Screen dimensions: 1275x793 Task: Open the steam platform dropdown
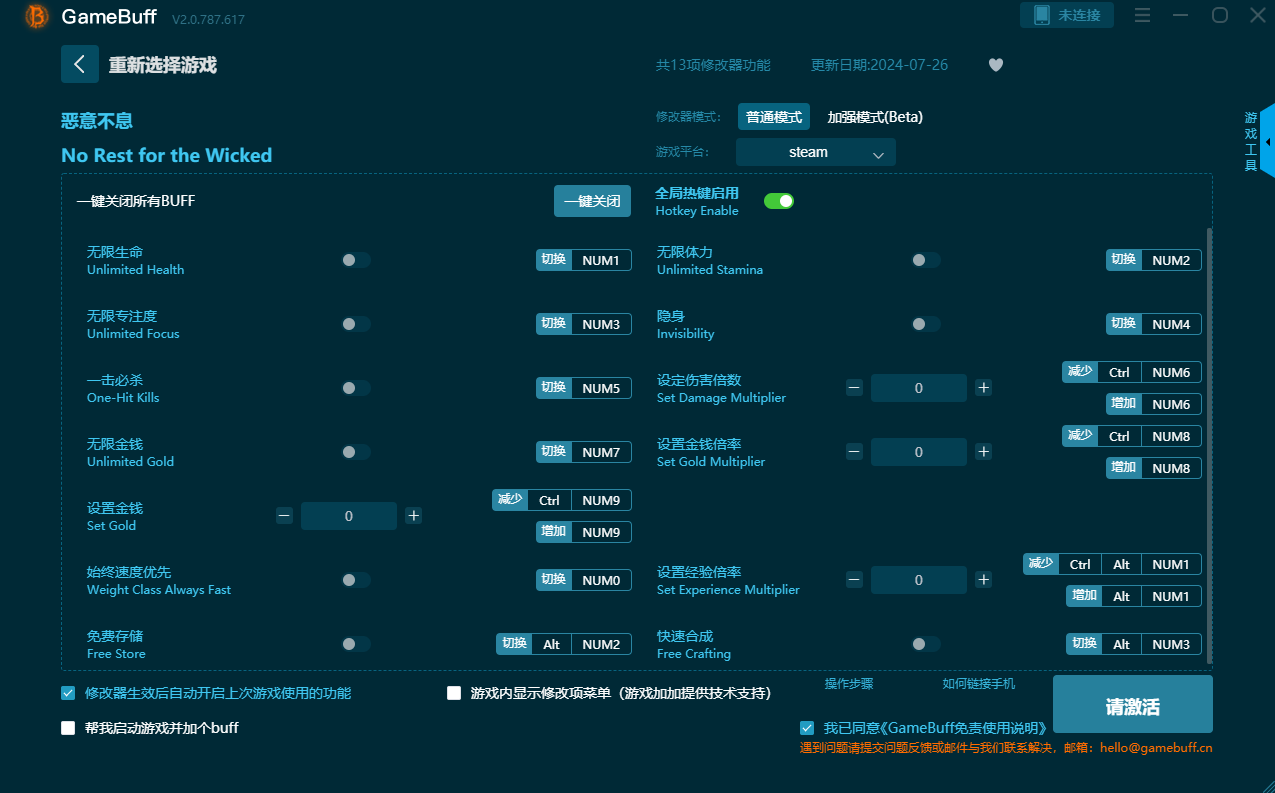click(x=816, y=152)
